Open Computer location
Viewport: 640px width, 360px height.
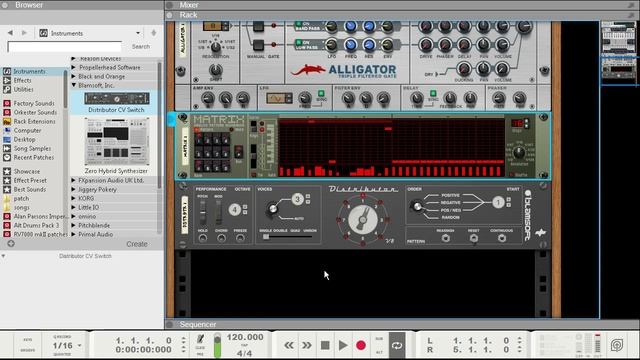click(x=27, y=130)
